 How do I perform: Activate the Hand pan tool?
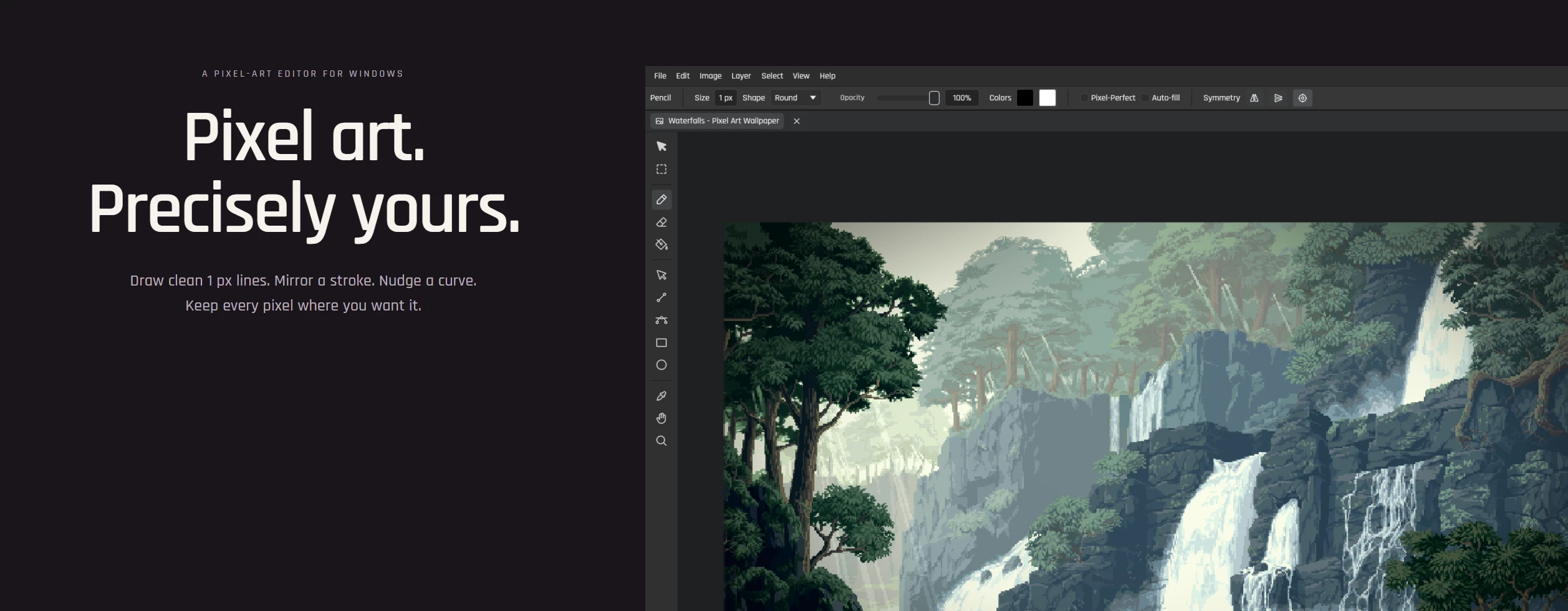(661, 418)
